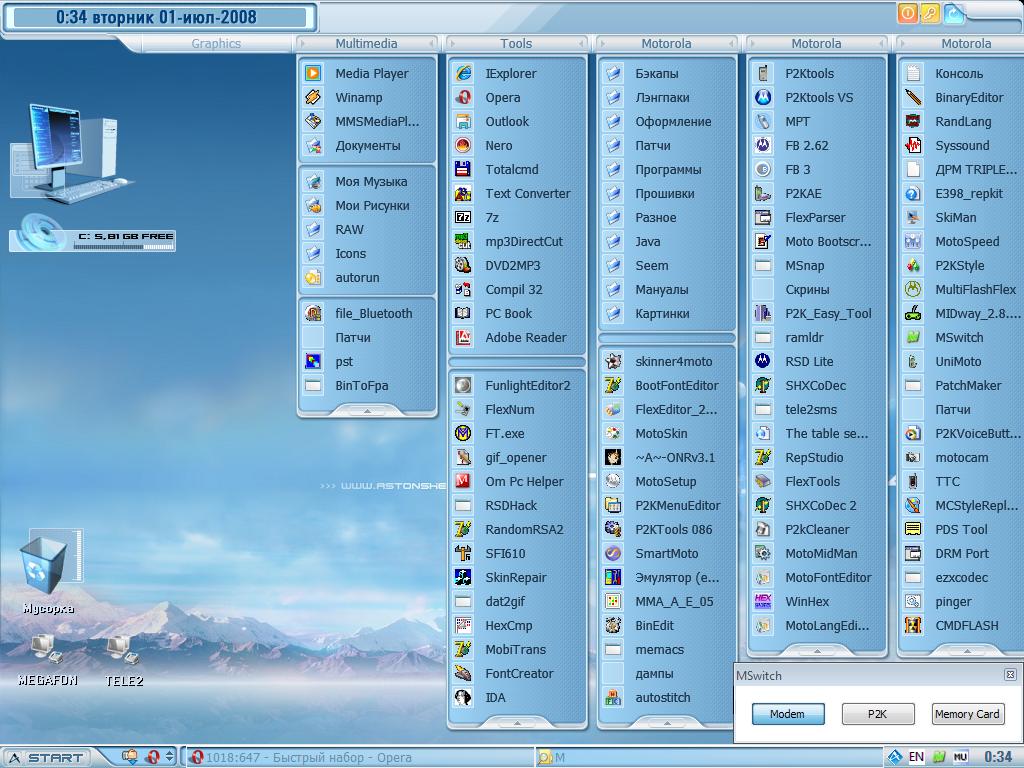Open Text Converter shortcut
The width and height of the screenshot is (1024, 768).
pos(517,193)
